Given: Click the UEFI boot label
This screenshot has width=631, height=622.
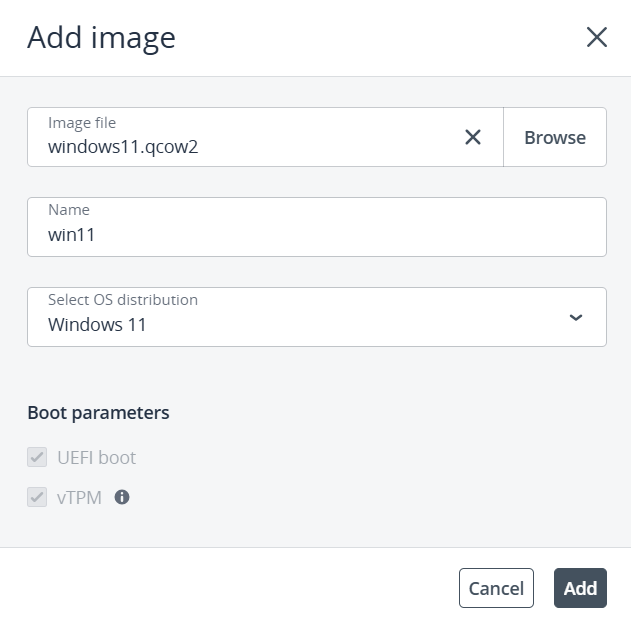Looking at the screenshot, I should (97, 457).
